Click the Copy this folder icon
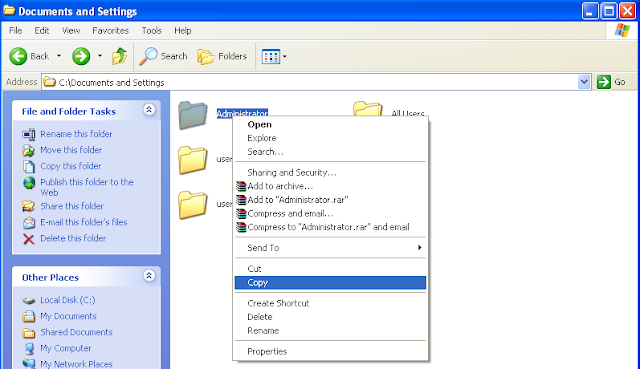The width and height of the screenshot is (640, 369). tap(29, 167)
